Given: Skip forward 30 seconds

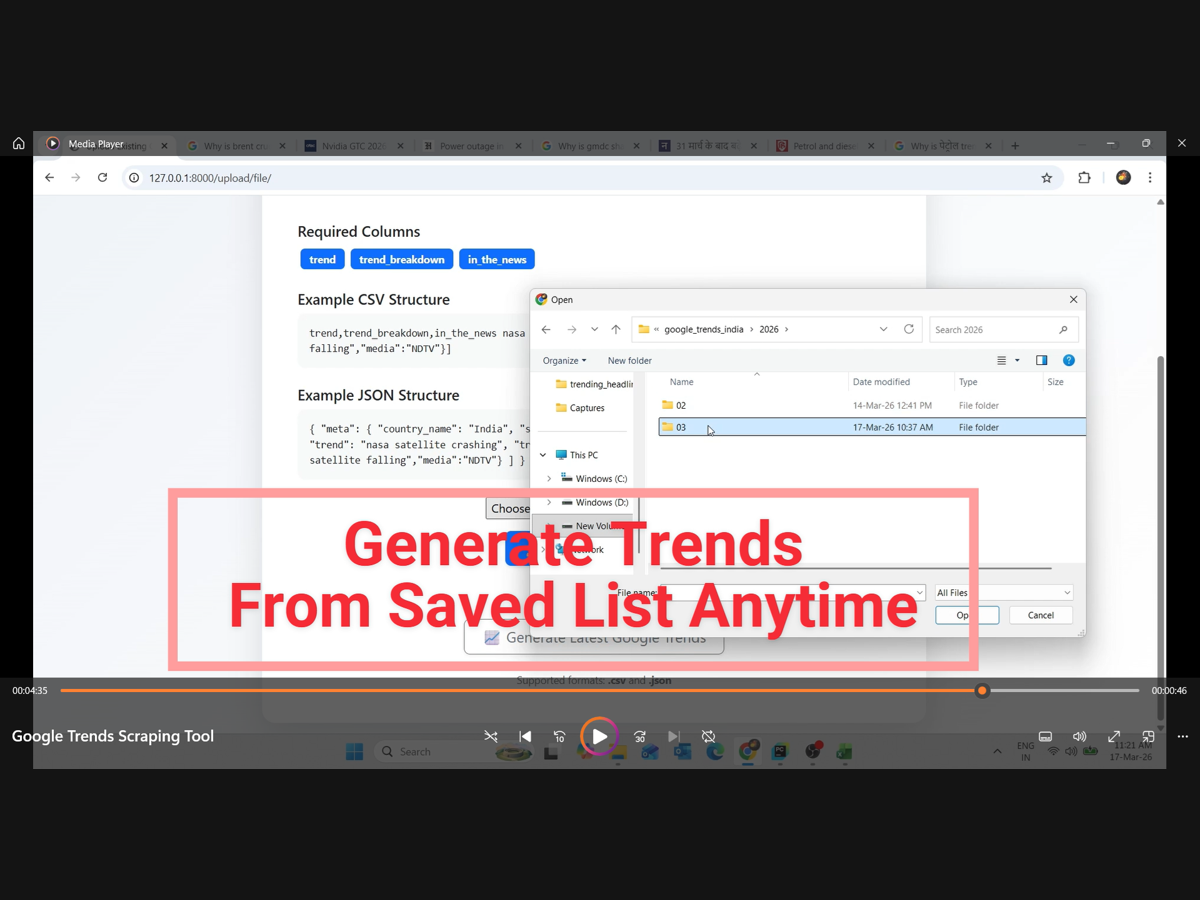Looking at the screenshot, I should (640, 737).
